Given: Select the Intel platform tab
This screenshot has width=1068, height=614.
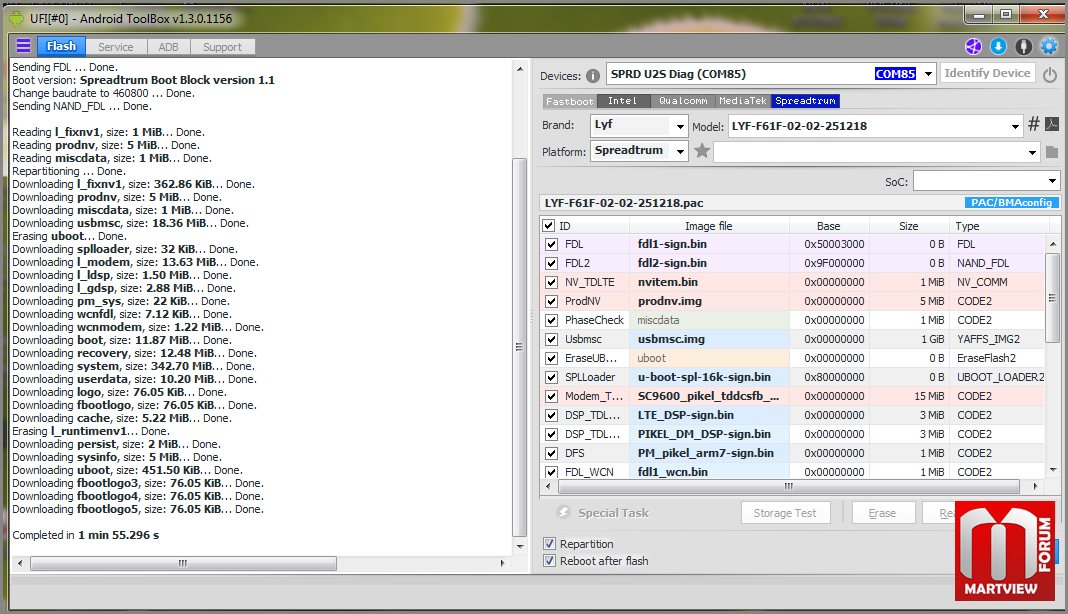Looking at the screenshot, I should [x=622, y=101].
